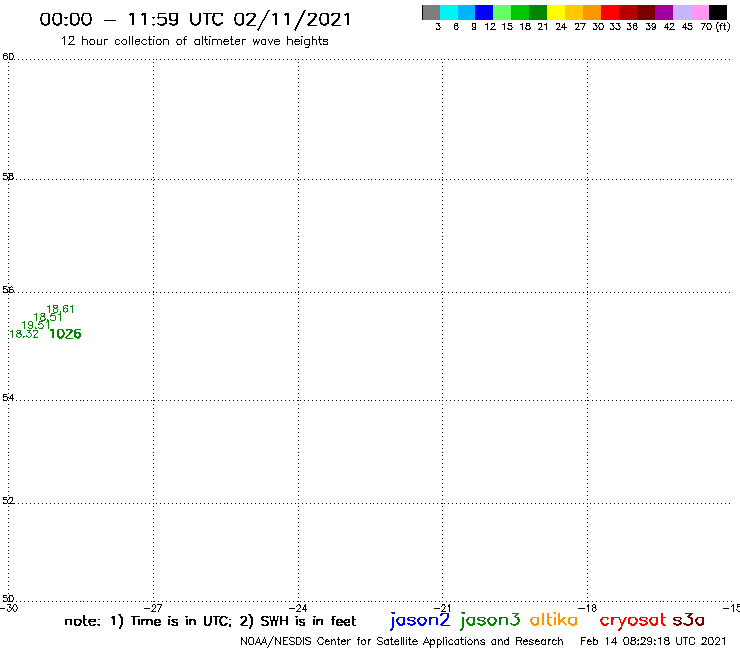Select the yellow legend swatch
This screenshot has height=650, width=740.
(x=556, y=12)
